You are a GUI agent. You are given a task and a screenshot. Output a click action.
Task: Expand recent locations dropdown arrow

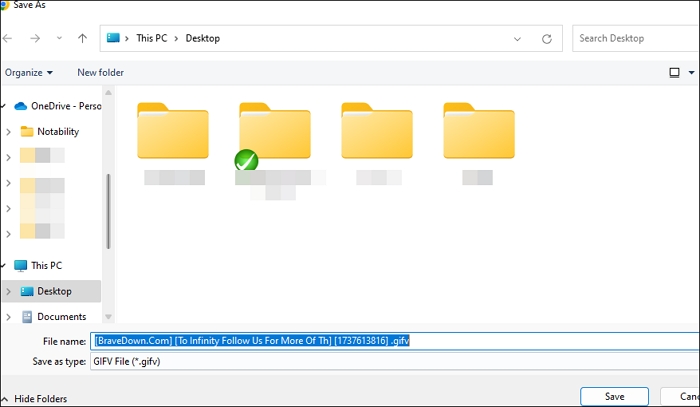(x=58, y=39)
